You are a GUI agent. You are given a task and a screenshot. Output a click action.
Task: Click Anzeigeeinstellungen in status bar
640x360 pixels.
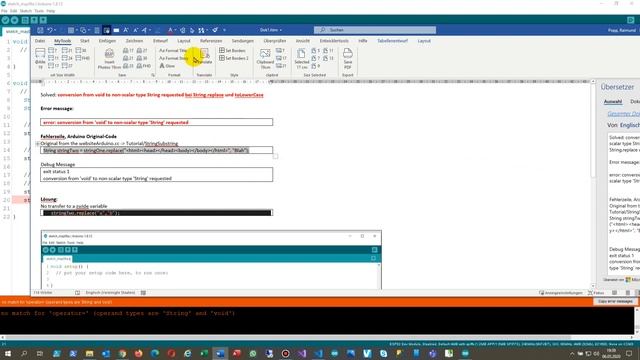(x=561, y=293)
